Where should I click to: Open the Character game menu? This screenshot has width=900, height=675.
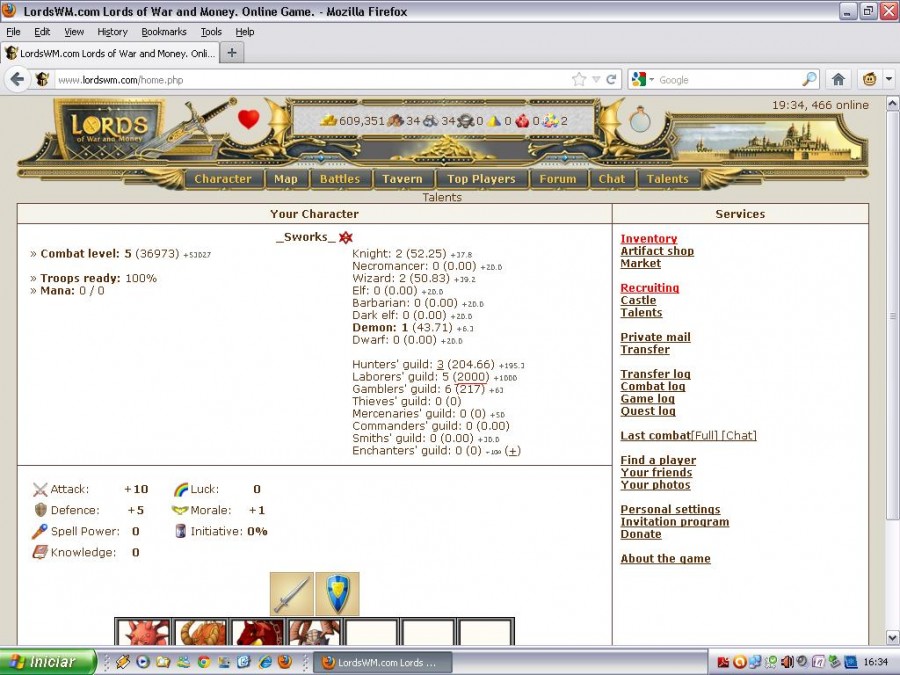tap(223, 179)
